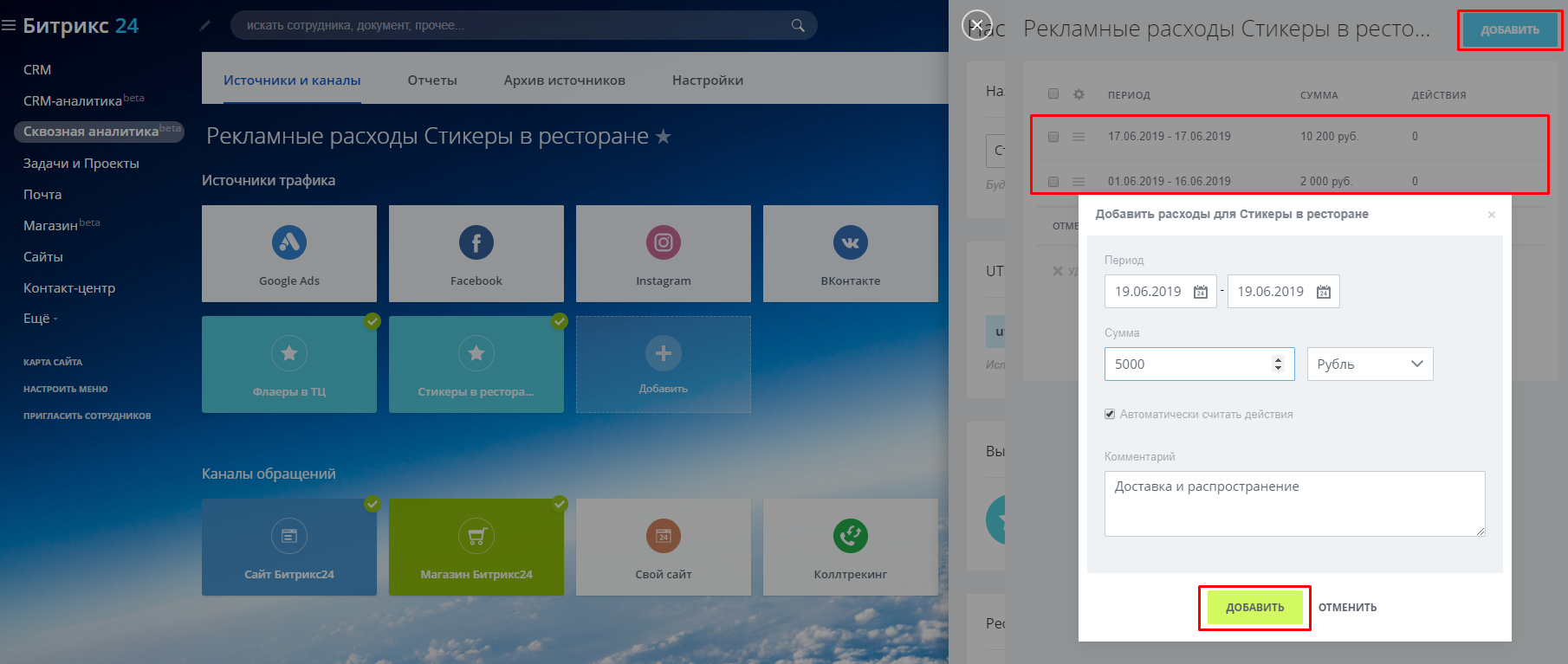Open the ВКонтакте traffic source
This screenshot has width=1568, height=664.
click(851, 254)
